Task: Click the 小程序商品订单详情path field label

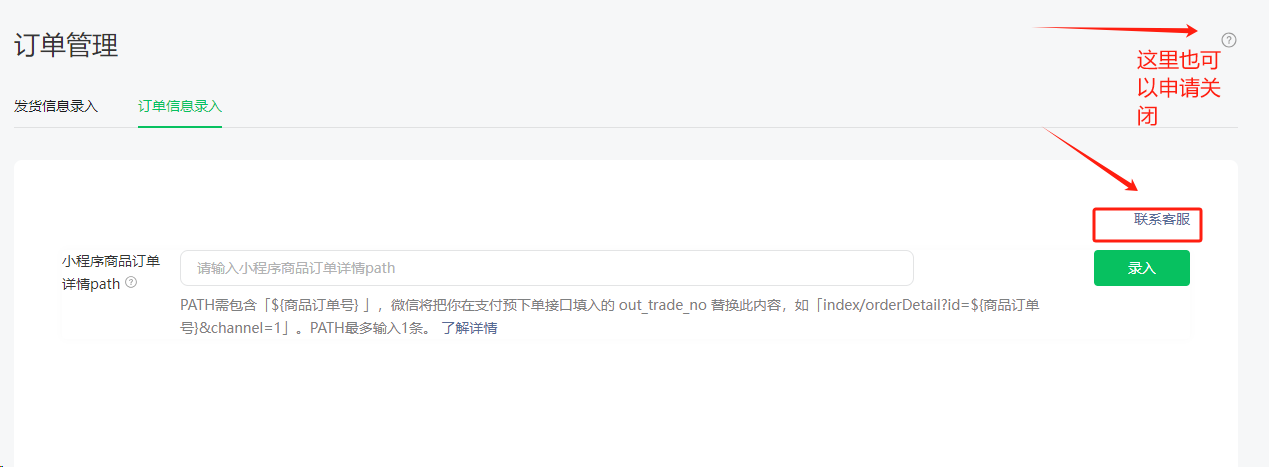Action: tap(111, 272)
